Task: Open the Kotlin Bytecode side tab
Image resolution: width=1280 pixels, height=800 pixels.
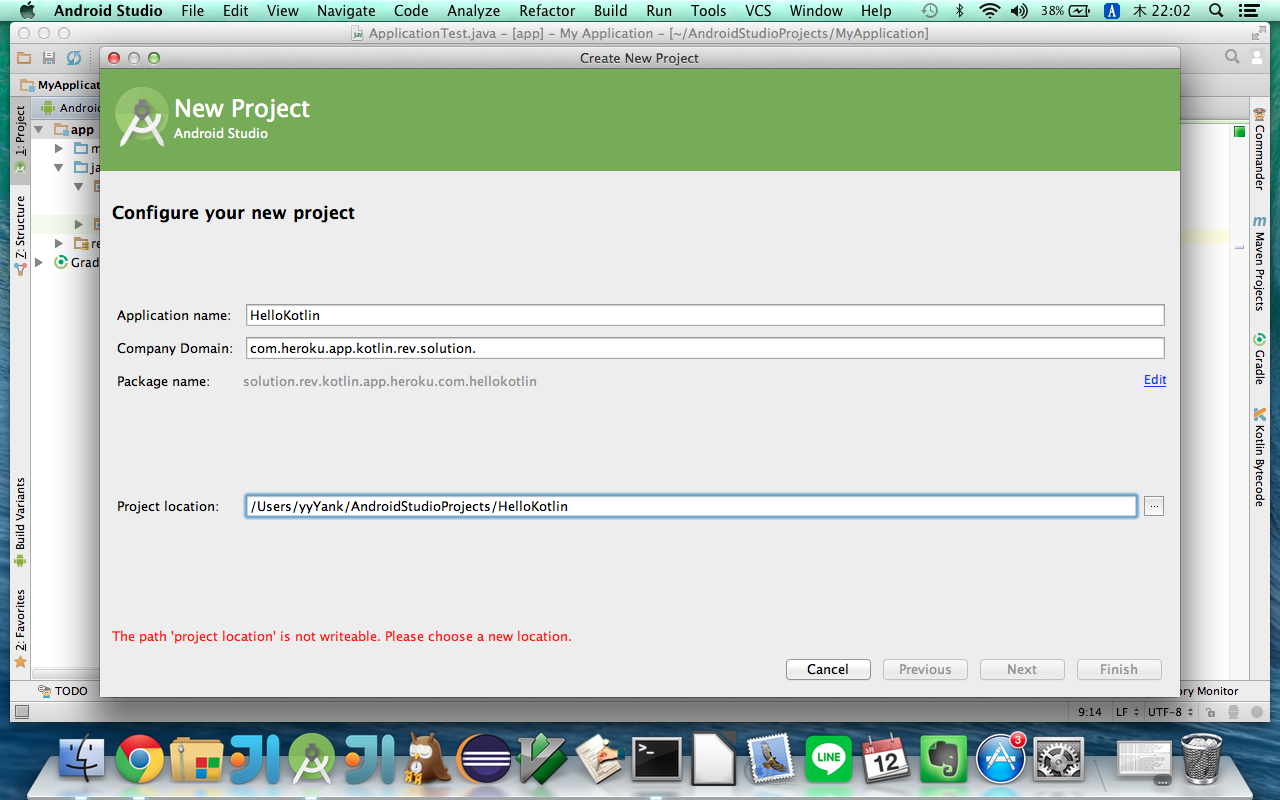Action: click(x=1259, y=456)
